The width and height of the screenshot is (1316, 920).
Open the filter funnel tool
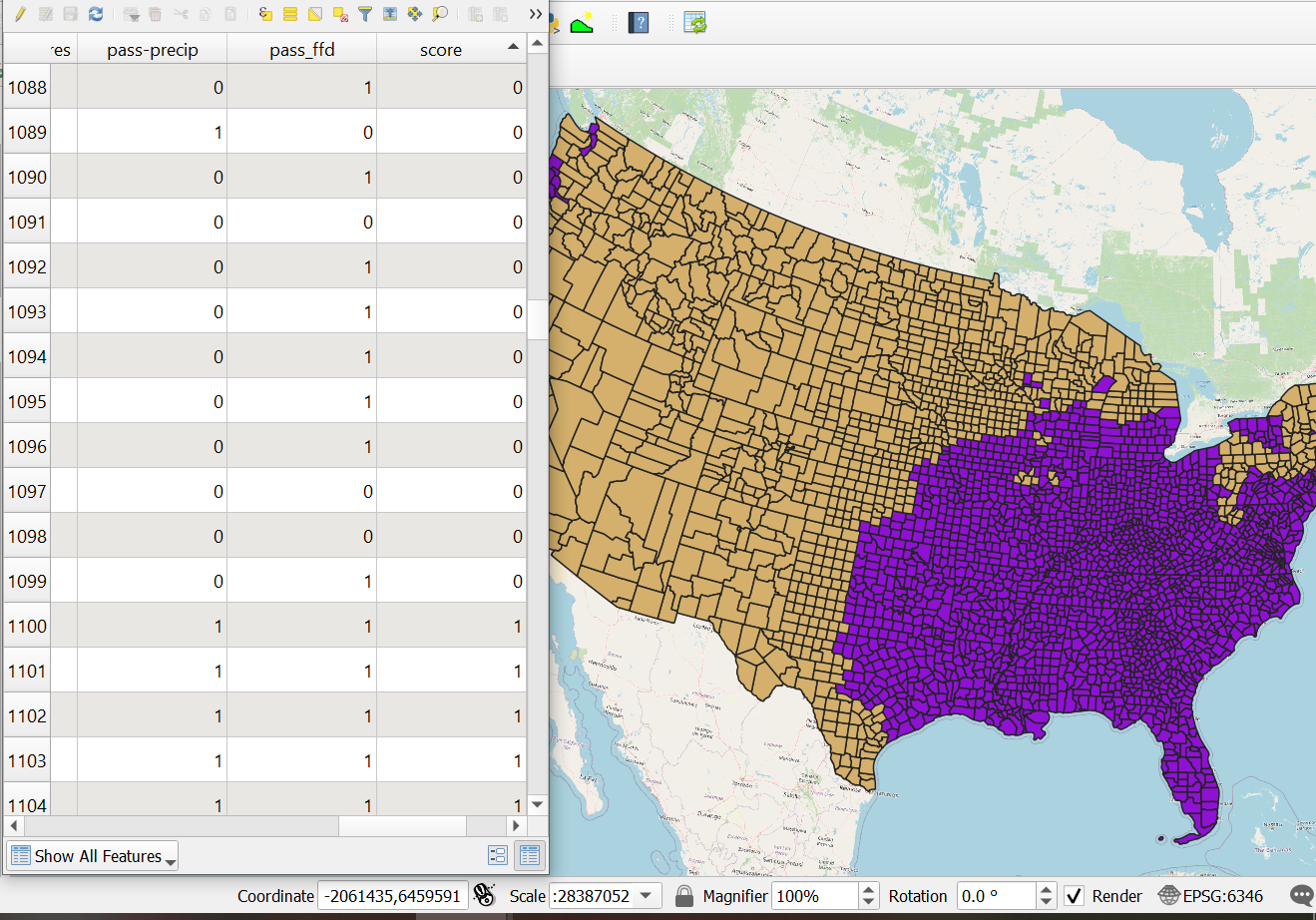pyautogui.click(x=365, y=14)
